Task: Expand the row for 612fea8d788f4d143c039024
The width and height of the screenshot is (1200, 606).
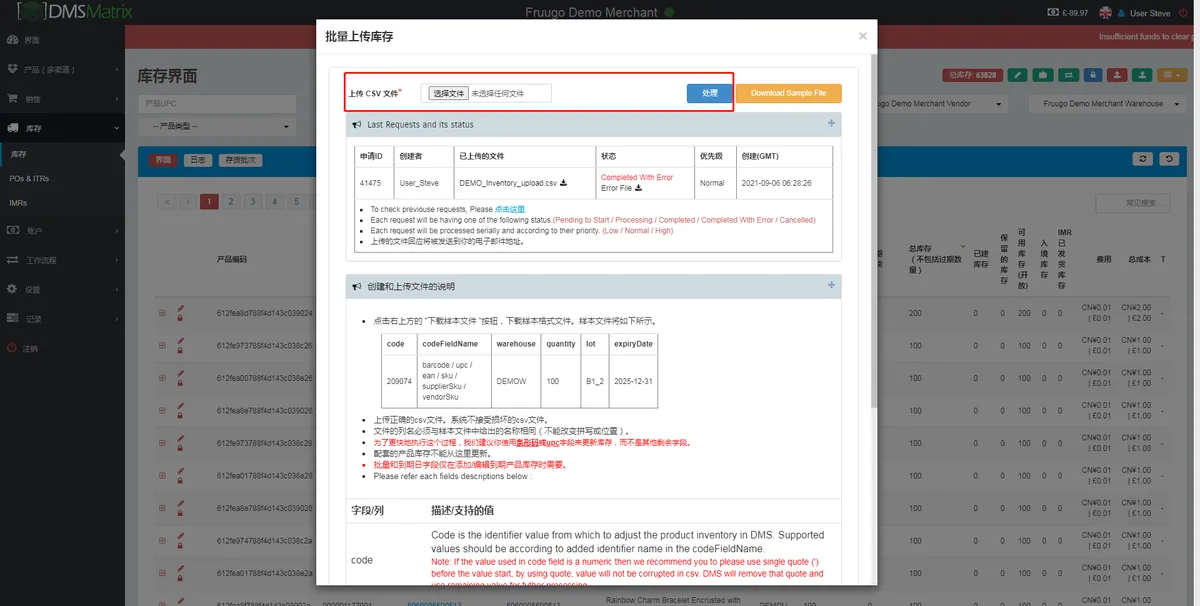Action: tap(162, 313)
